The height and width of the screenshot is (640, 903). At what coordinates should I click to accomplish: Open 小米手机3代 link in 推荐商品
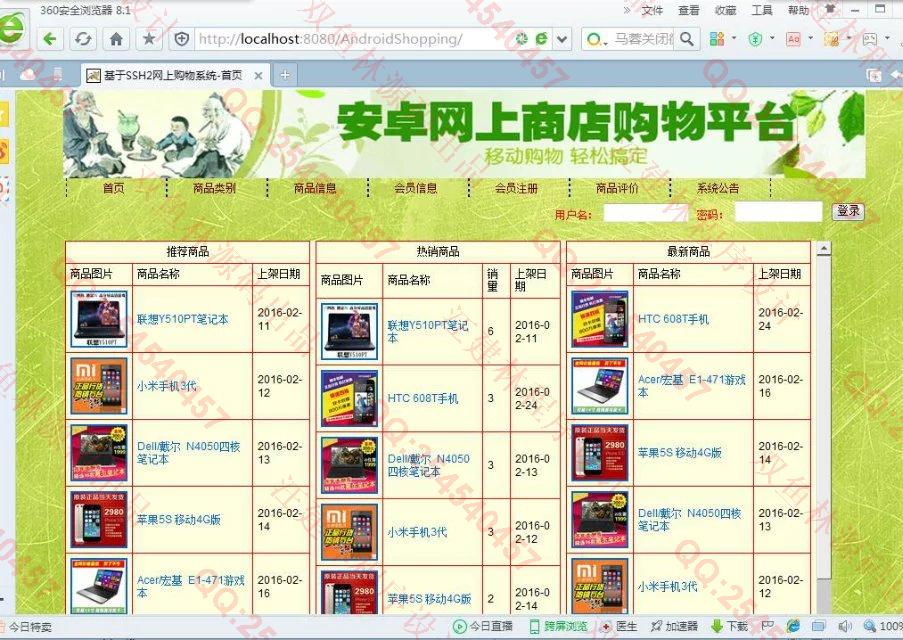coord(166,386)
